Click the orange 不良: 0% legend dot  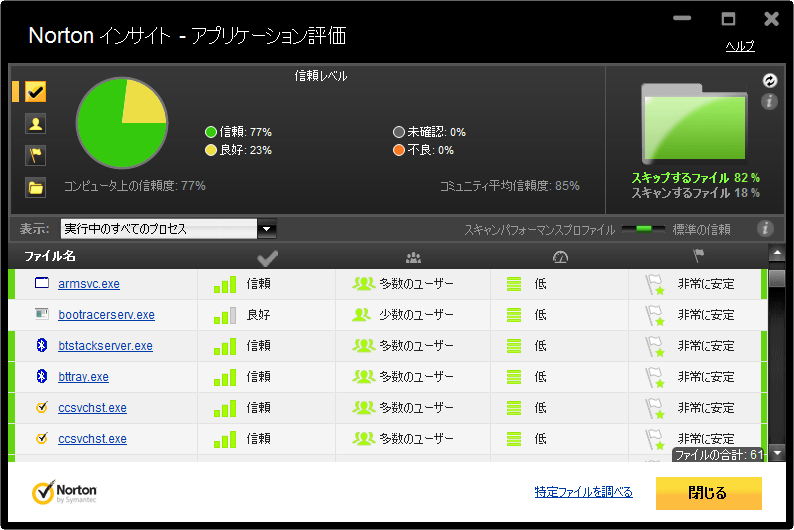[399, 150]
